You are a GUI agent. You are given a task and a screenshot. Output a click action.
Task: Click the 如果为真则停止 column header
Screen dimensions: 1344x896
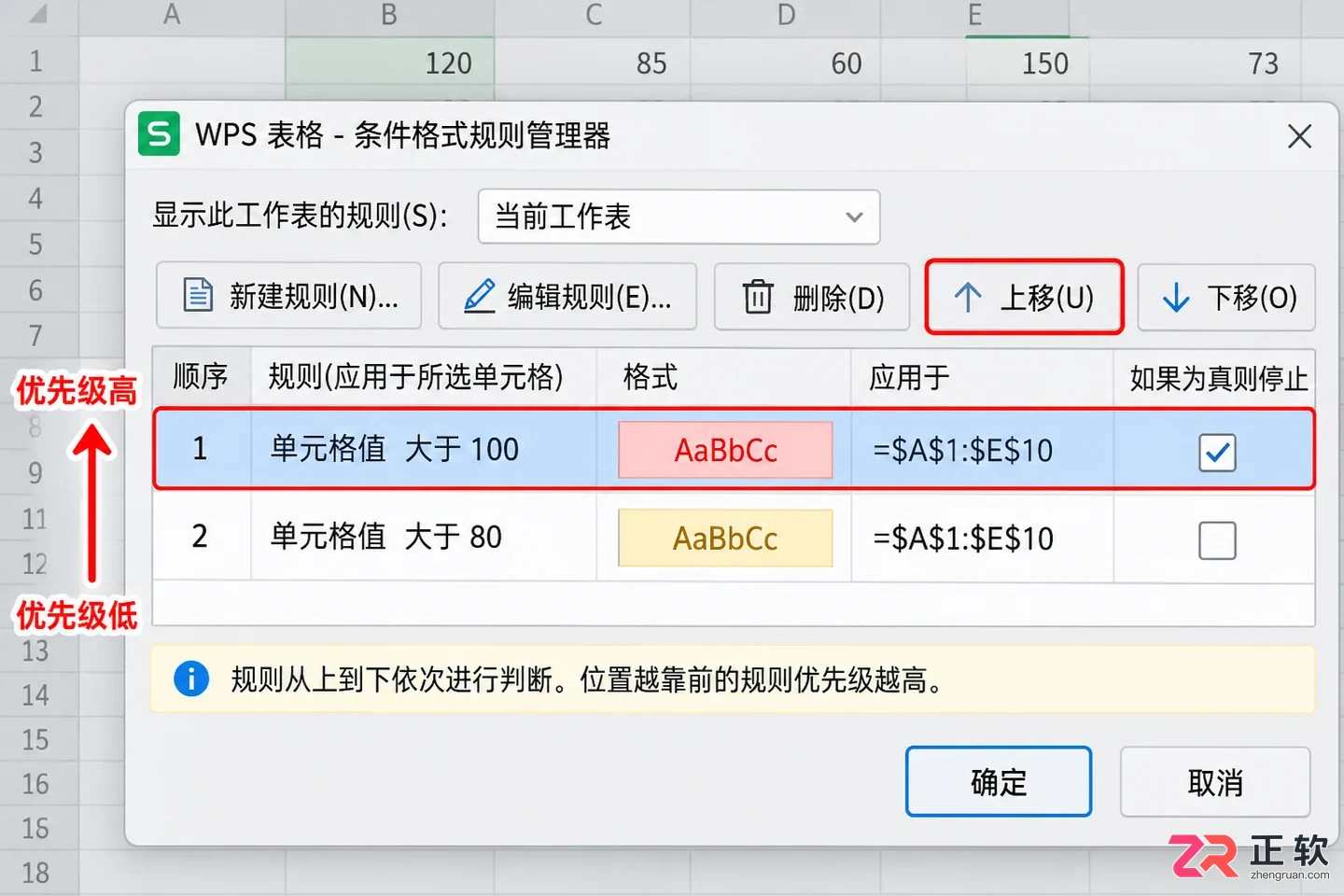(1218, 378)
